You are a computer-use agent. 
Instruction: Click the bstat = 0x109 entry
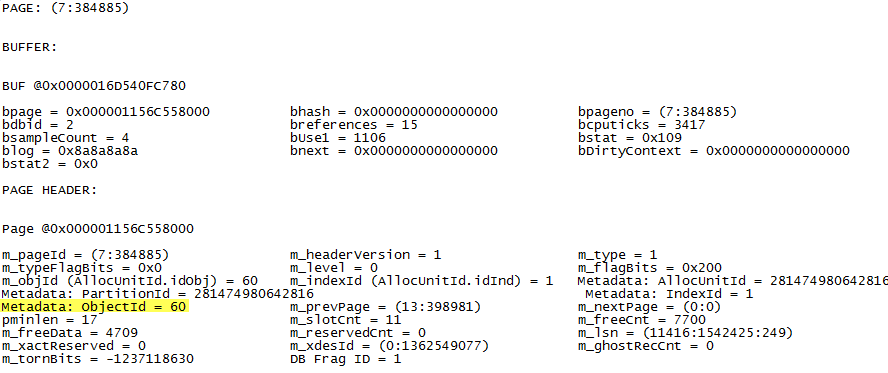click(x=630, y=138)
